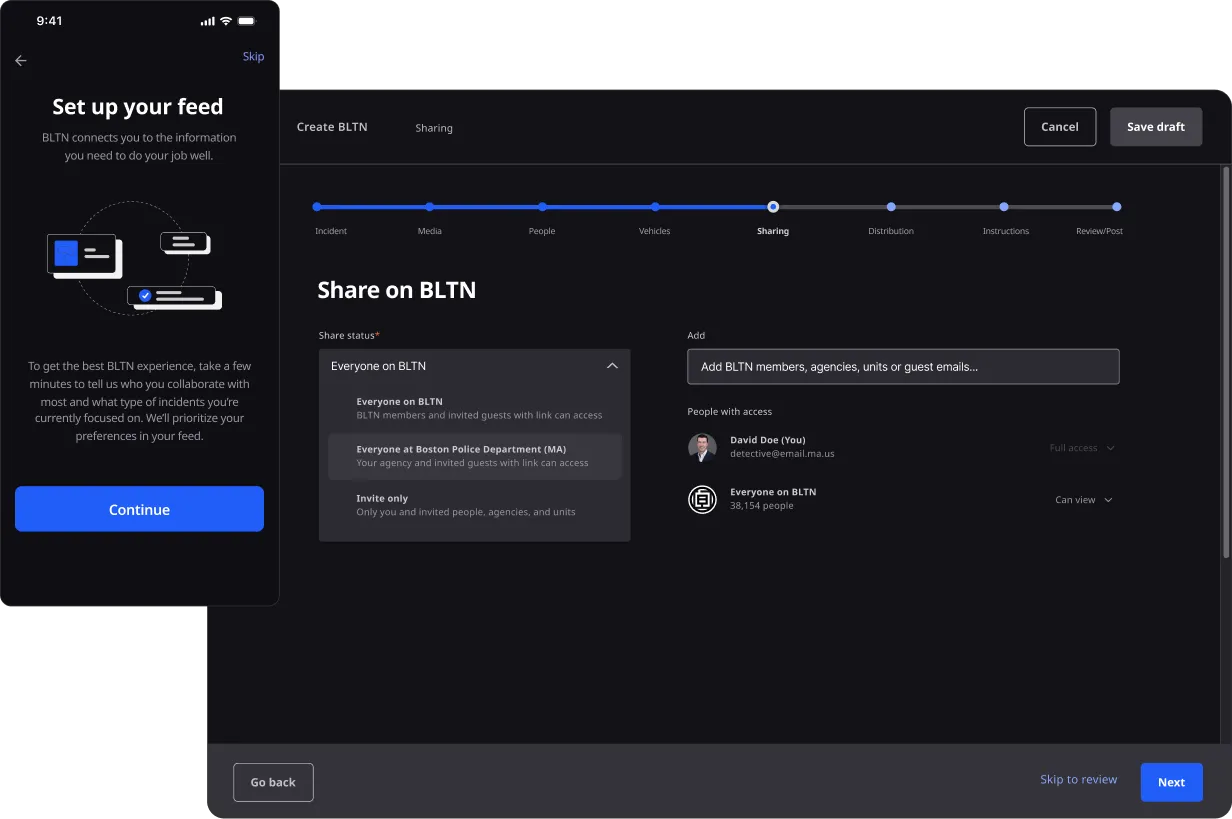Select the Review/Post step dot
This screenshot has height=819, width=1232.
pos(1116,207)
